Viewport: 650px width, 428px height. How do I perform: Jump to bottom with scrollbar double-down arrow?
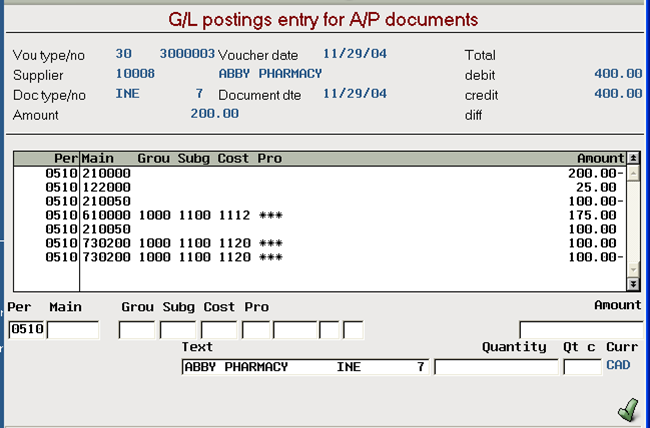pyautogui.click(x=633, y=284)
